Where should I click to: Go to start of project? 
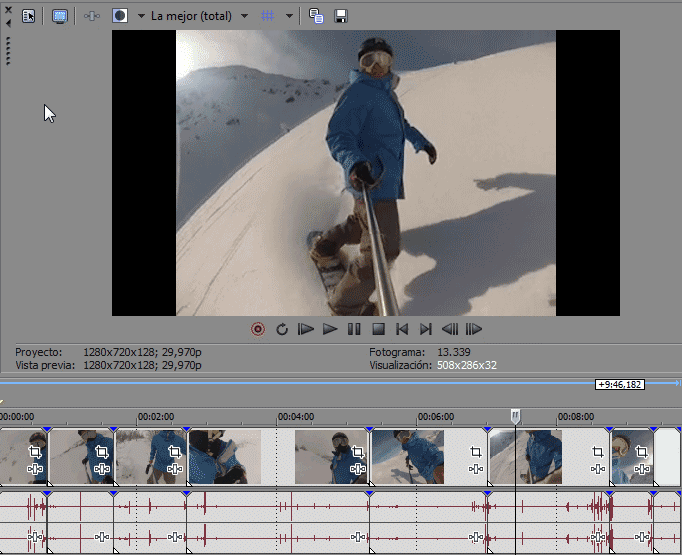402,329
